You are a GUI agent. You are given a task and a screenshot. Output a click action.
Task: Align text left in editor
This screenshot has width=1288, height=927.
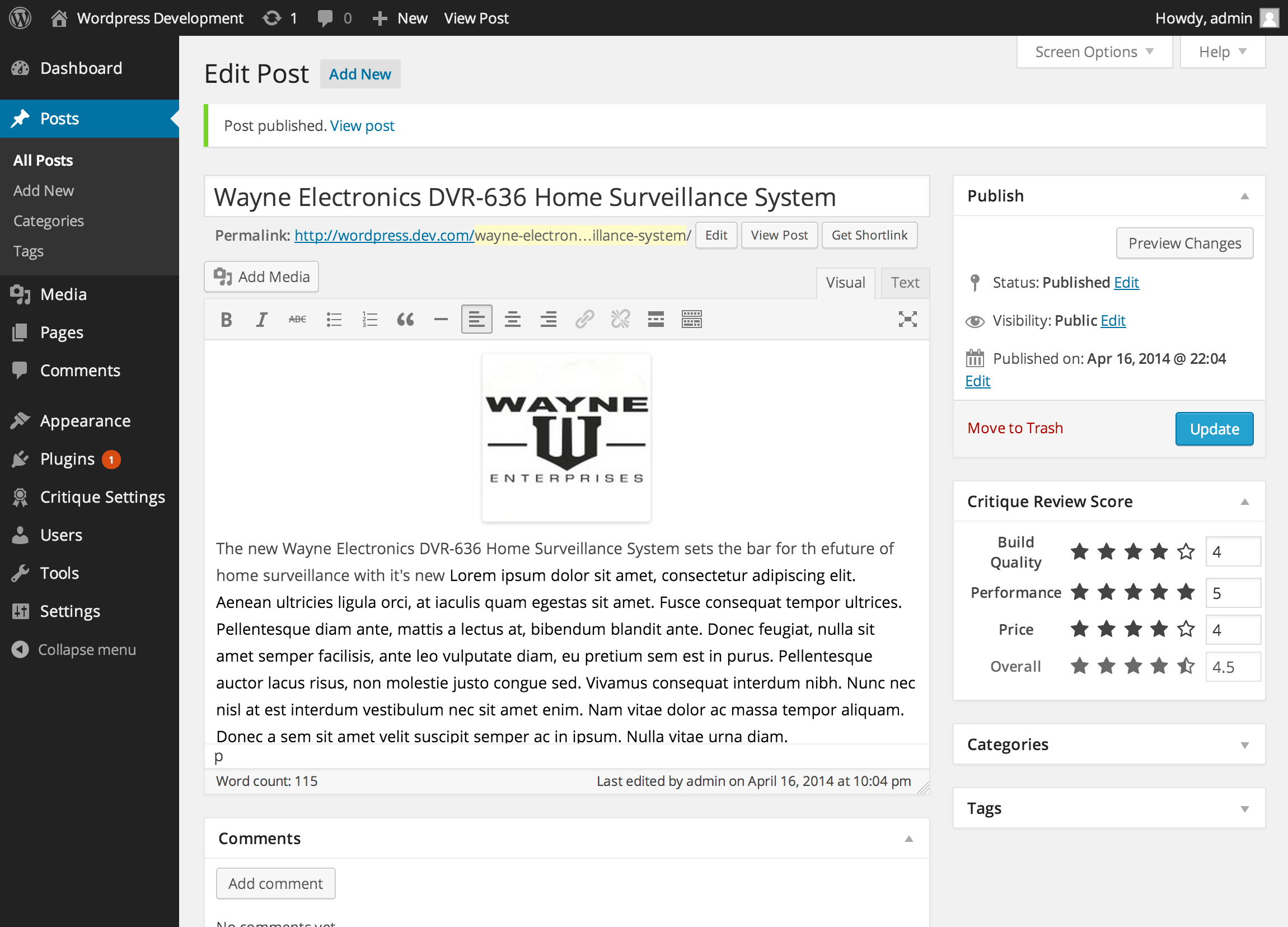[x=476, y=319]
